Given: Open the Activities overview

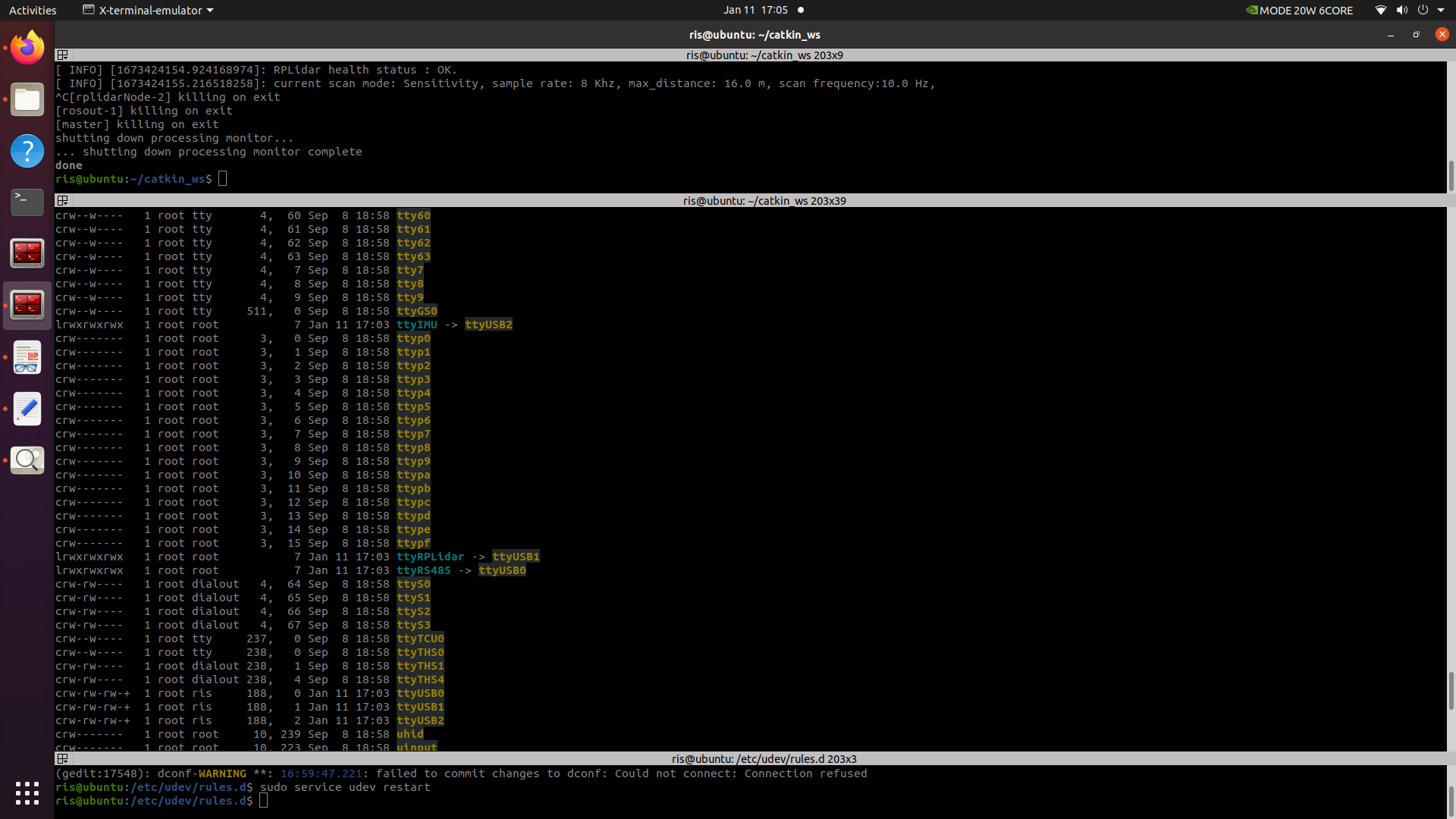Looking at the screenshot, I should [x=33, y=10].
